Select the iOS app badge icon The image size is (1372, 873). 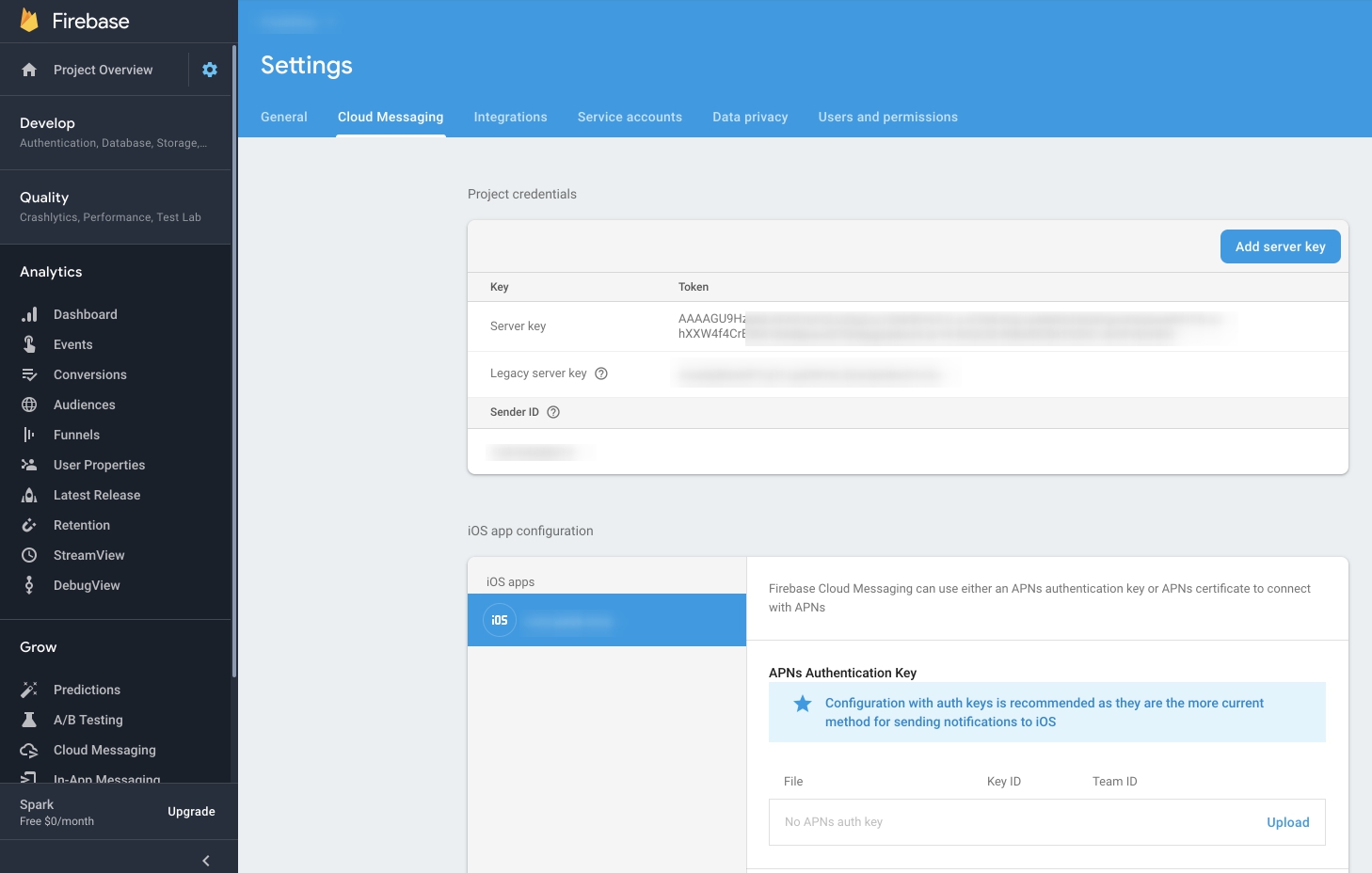click(500, 620)
